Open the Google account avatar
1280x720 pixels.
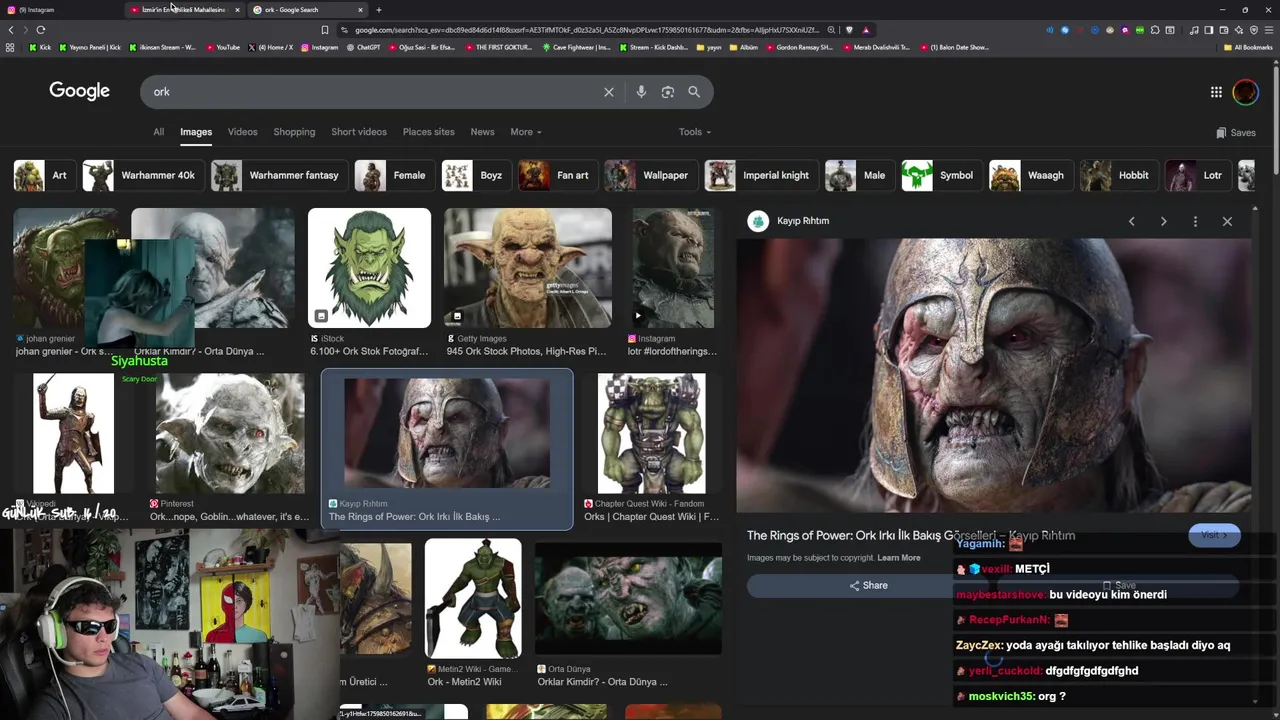click(1245, 92)
